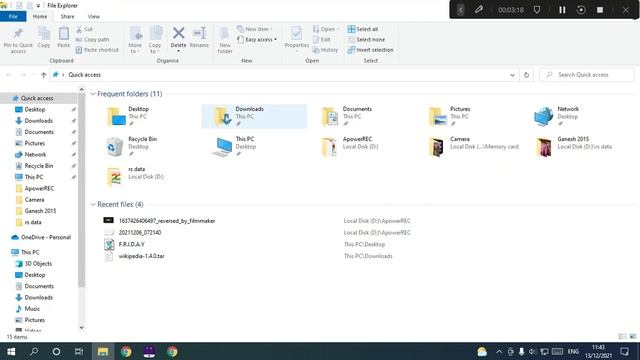Click Select none in the ribbon

(x=366, y=40)
